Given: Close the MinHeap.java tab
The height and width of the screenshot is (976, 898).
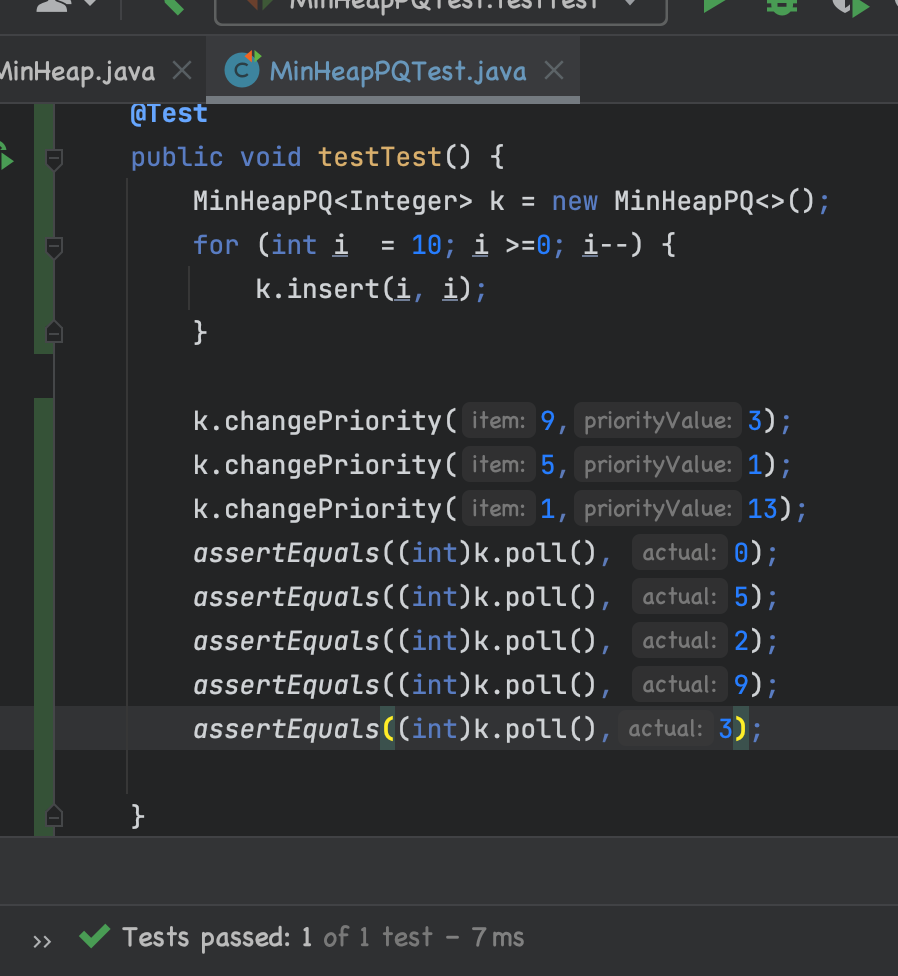Looking at the screenshot, I should 182,71.
